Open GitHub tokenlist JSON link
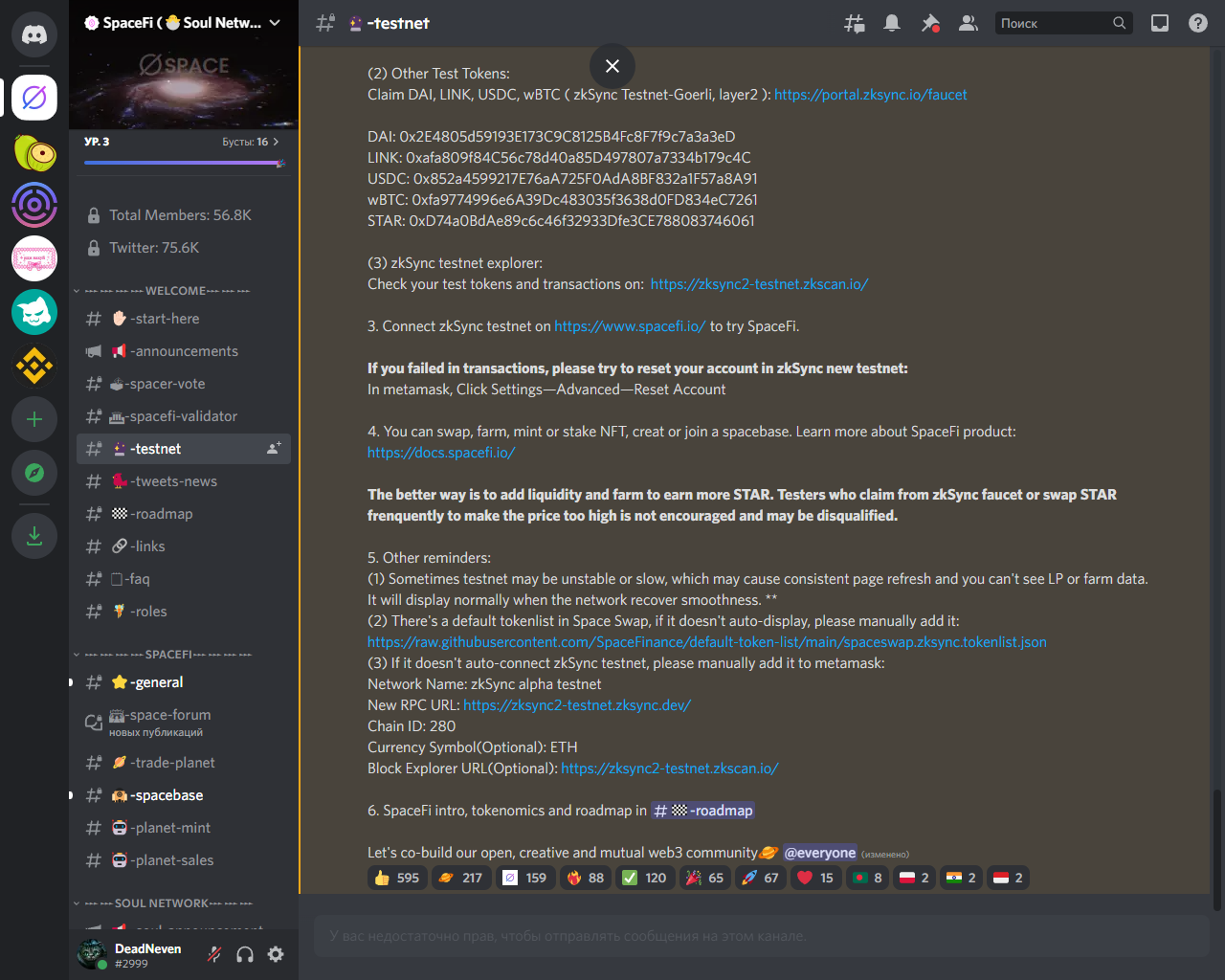 [707, 642]
